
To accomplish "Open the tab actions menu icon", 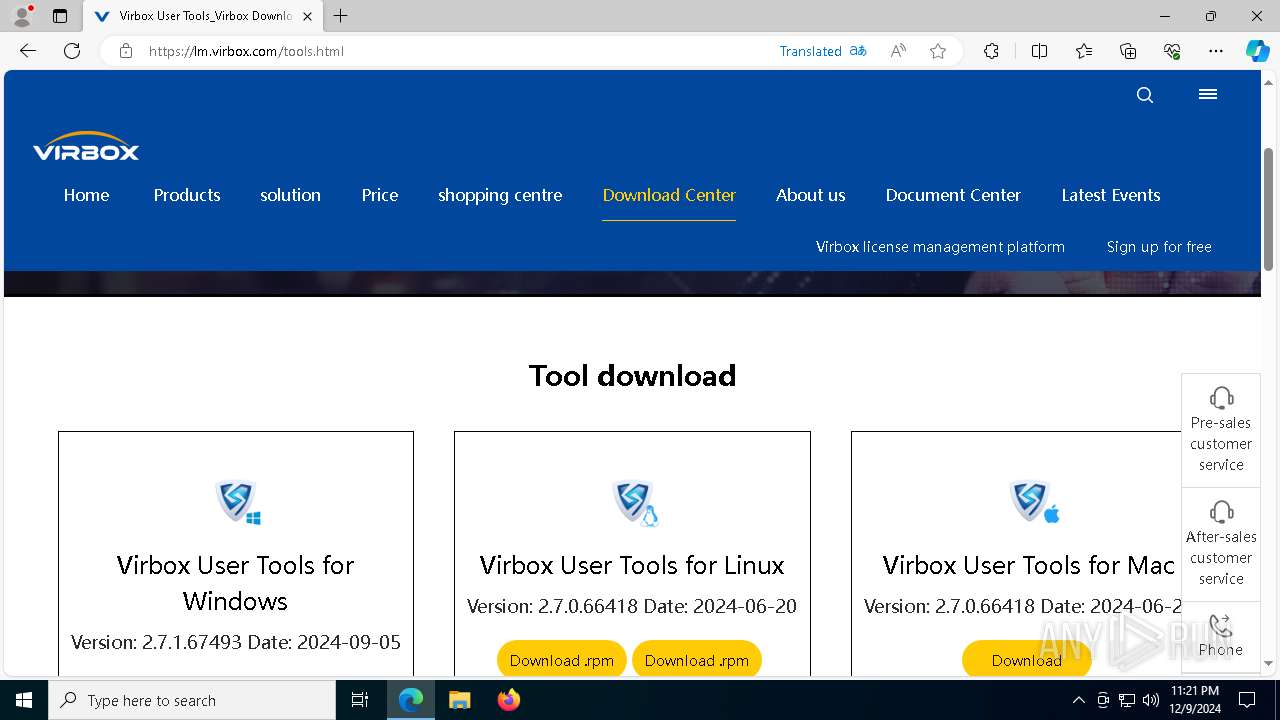I will [60, 16].
